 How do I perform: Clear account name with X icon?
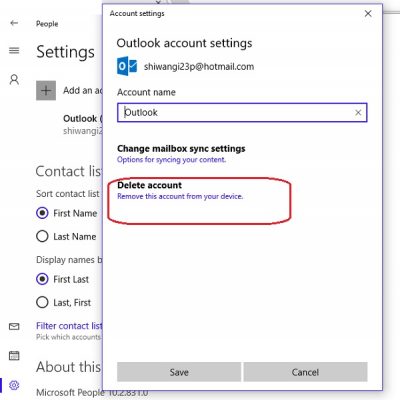358,113
